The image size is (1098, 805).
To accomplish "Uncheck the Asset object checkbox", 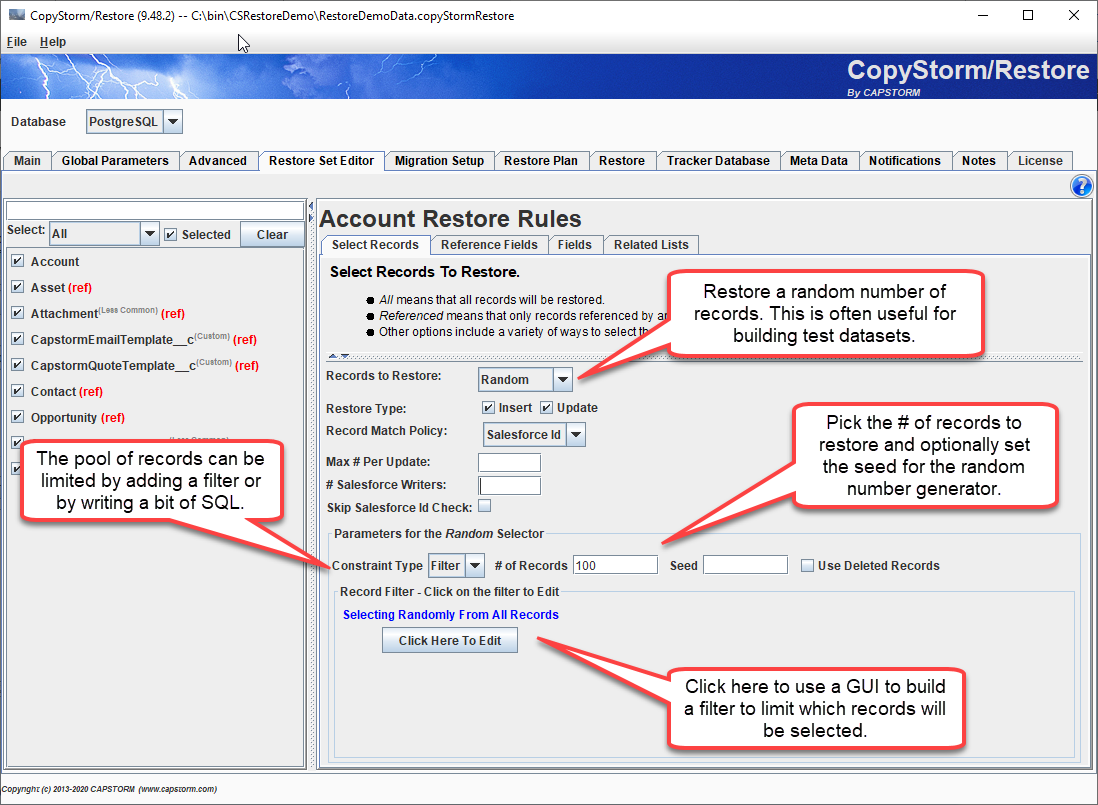I will coord(18,287).
